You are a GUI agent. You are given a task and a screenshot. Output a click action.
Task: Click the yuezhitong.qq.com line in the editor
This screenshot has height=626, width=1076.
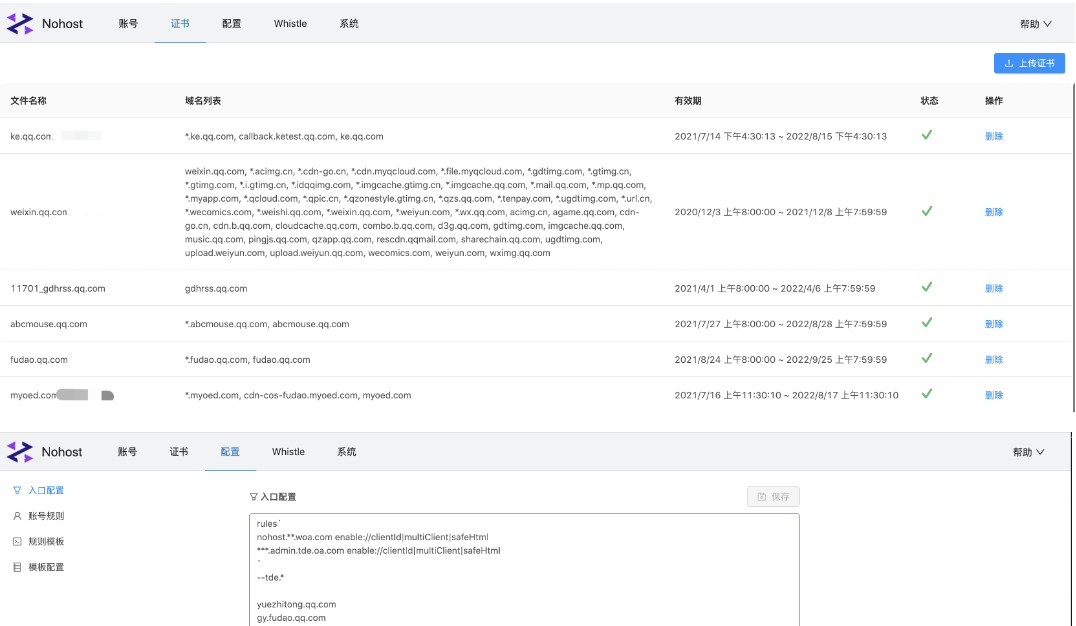(x=296, y=605)
